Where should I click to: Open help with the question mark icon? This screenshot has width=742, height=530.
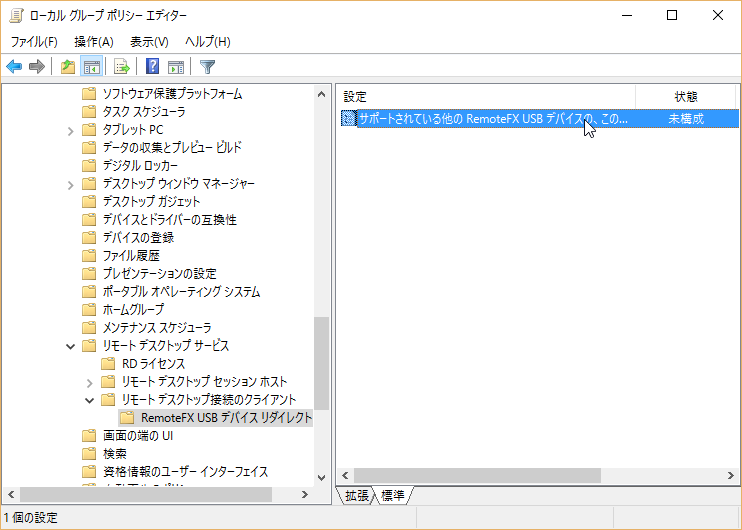pos(152,67)
